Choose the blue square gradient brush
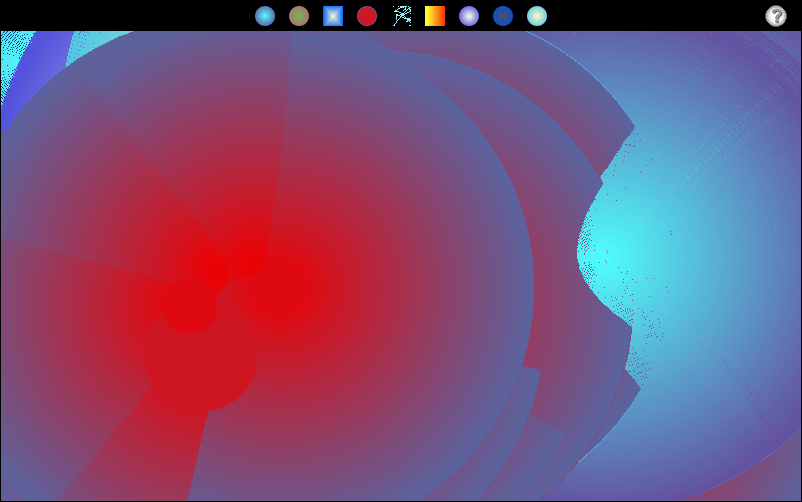 click(333, 16)
